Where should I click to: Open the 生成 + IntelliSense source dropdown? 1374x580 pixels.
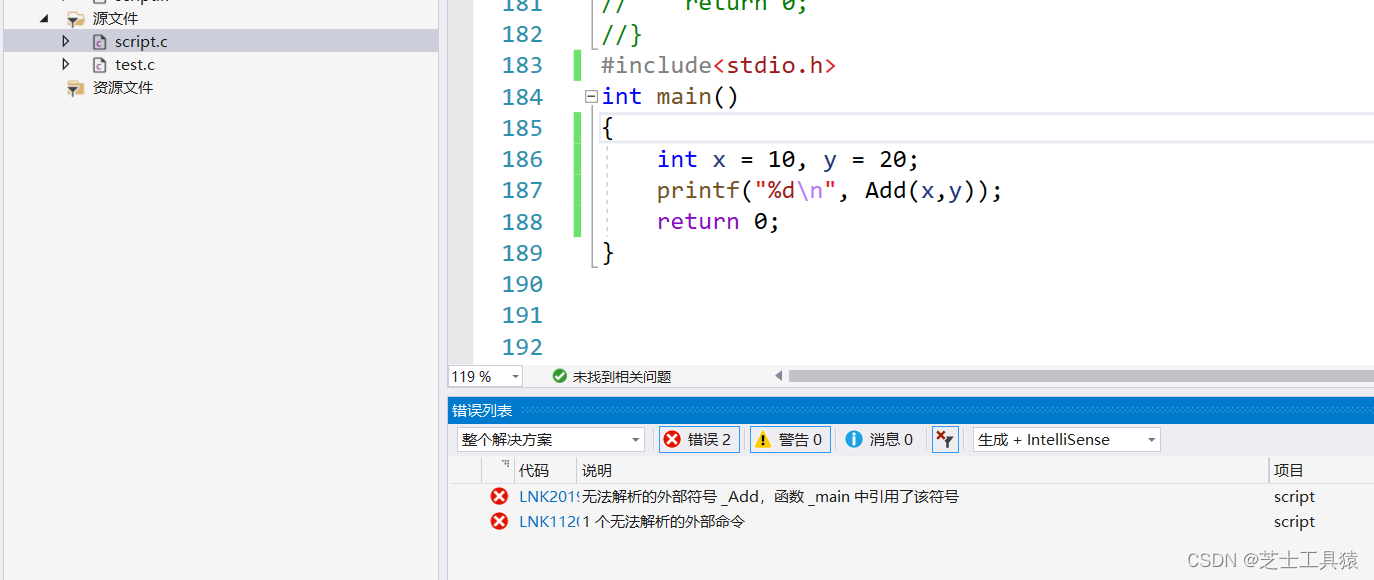pyautogui.click(x=1067, y=439)
